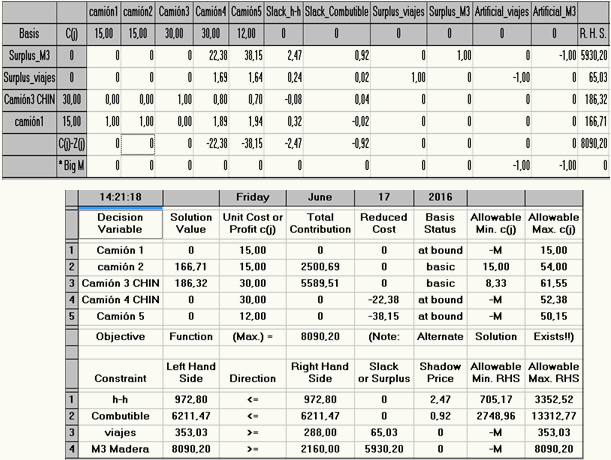
Task: Click the Decision Variable header cell
Action: [x=120, y=223]
